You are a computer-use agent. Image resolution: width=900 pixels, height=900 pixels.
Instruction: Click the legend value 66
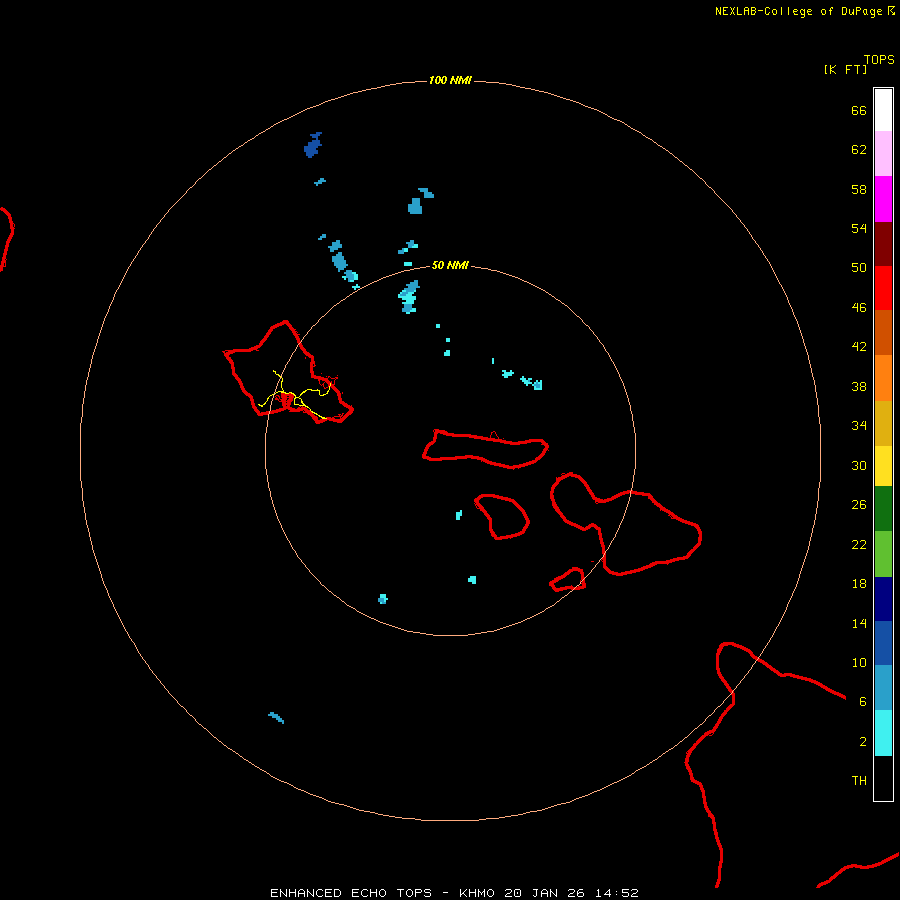859,110
